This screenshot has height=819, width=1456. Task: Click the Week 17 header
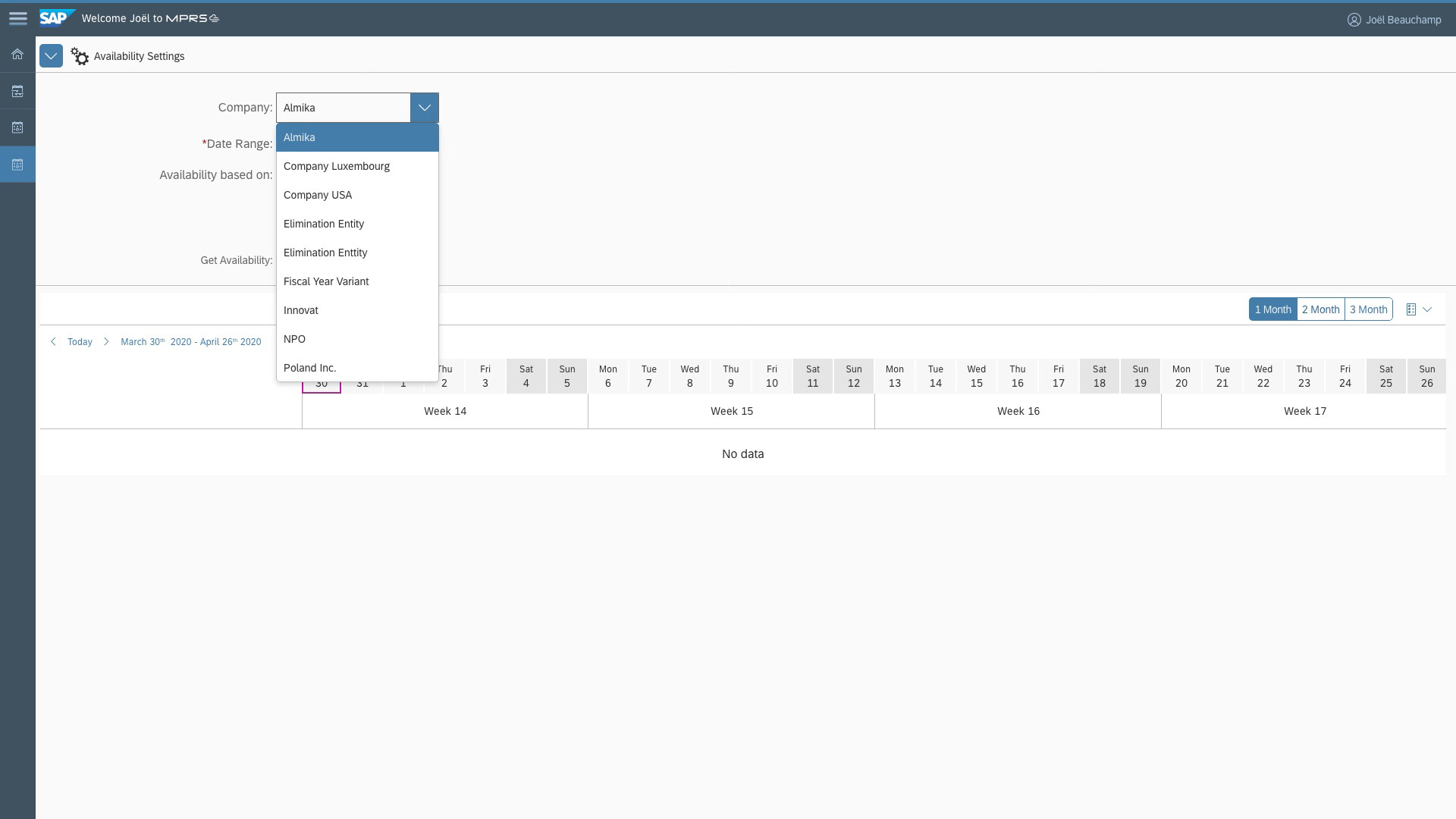pyautogui.click(x=1304, y=411)
